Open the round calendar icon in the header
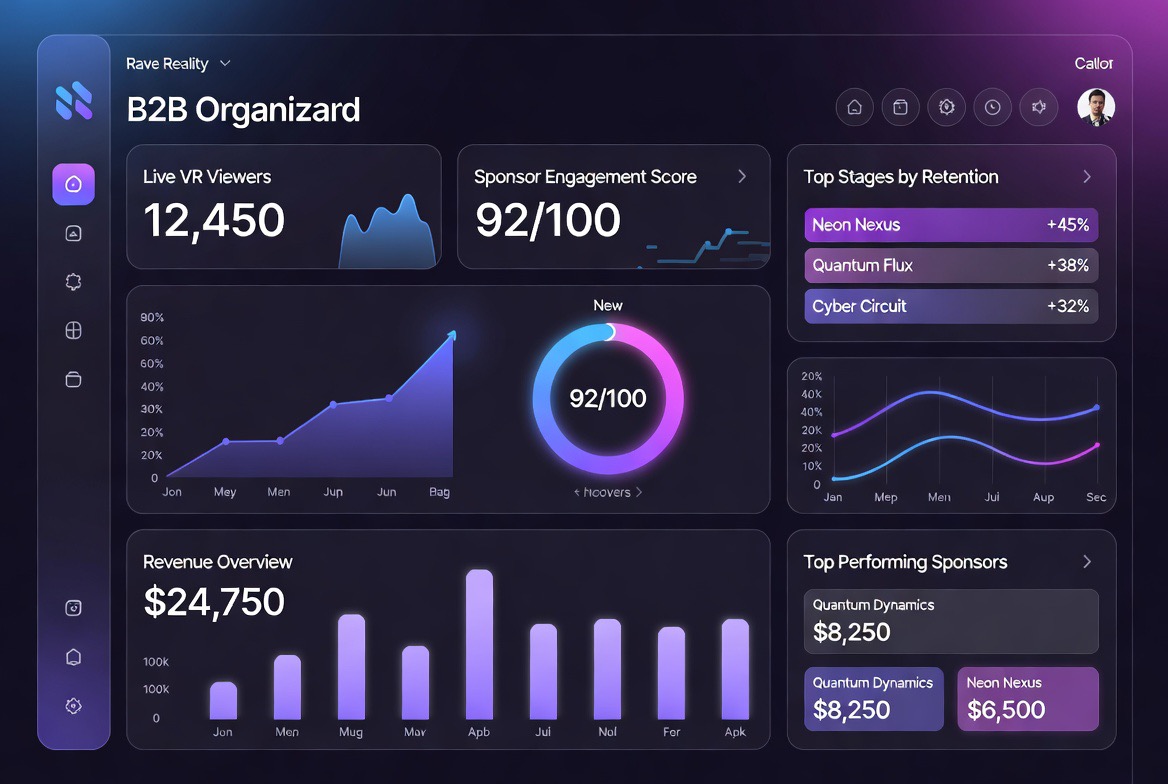The width and height of the screenshot is (1168, 784). [x=901, y=107]
